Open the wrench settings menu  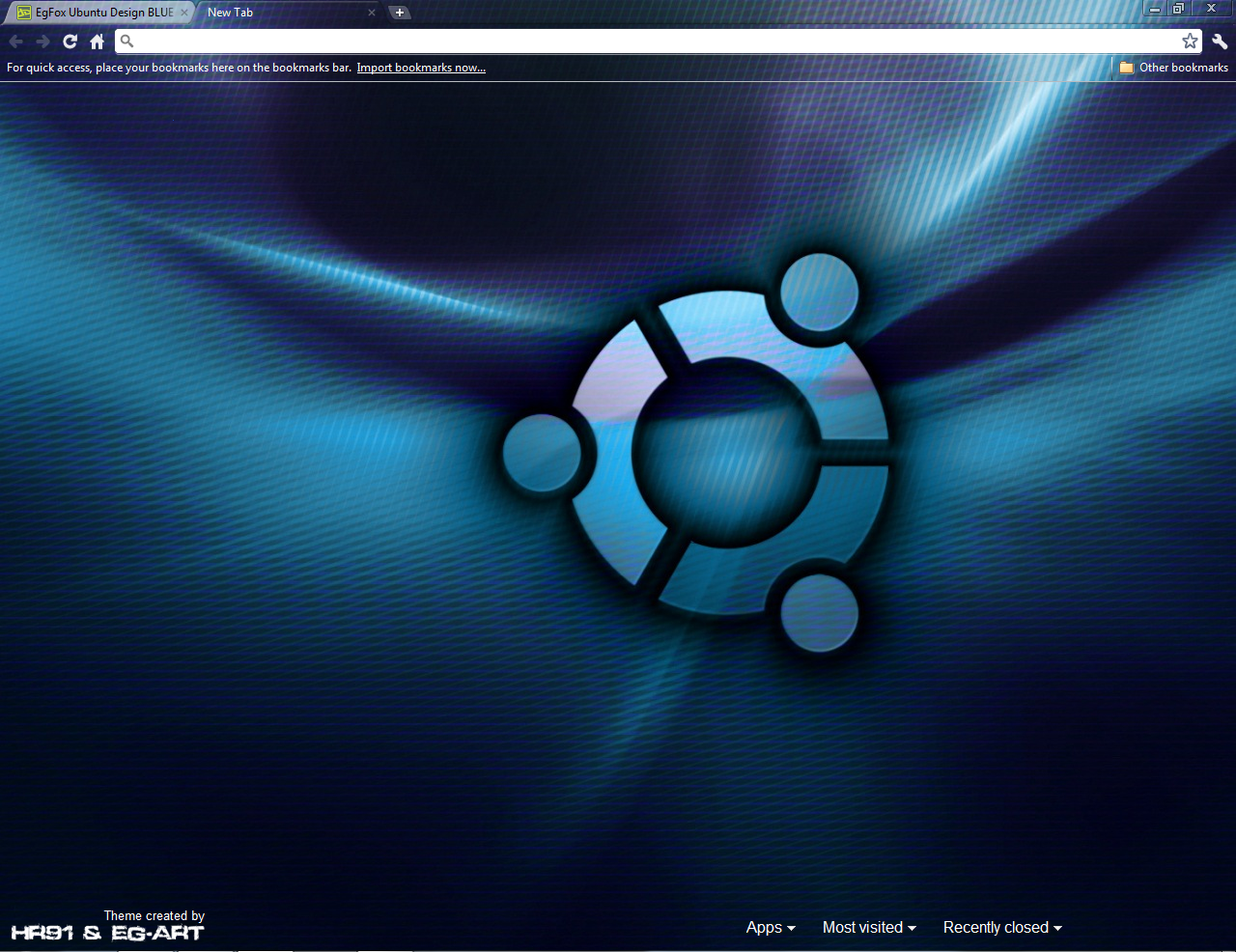click(1220, 42)
